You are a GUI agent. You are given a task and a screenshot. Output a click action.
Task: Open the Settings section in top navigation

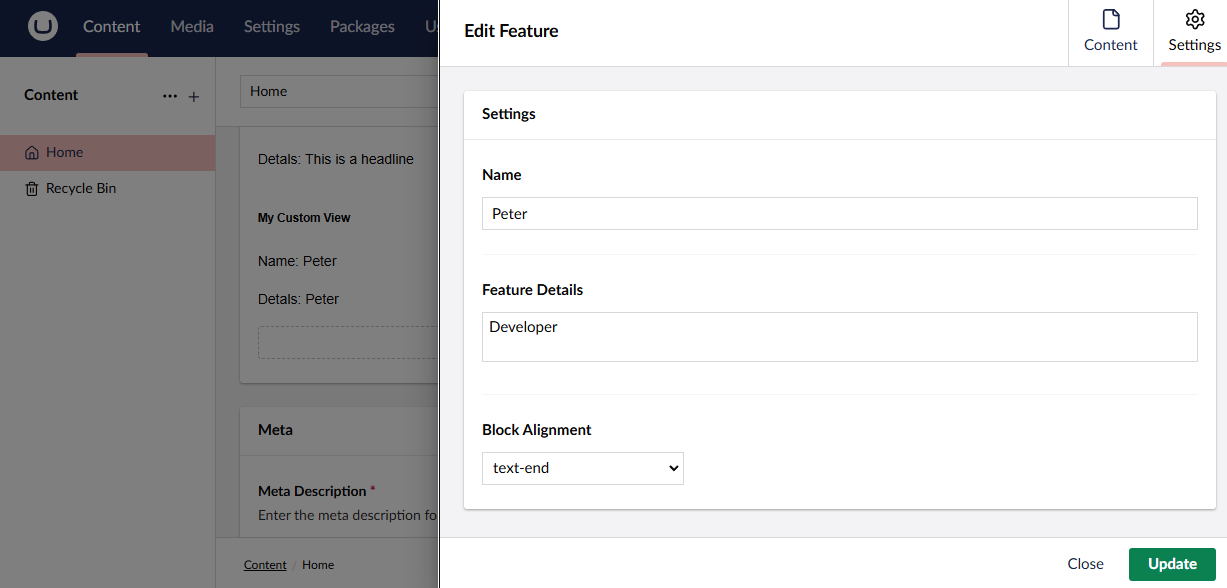tap(272, 27)
